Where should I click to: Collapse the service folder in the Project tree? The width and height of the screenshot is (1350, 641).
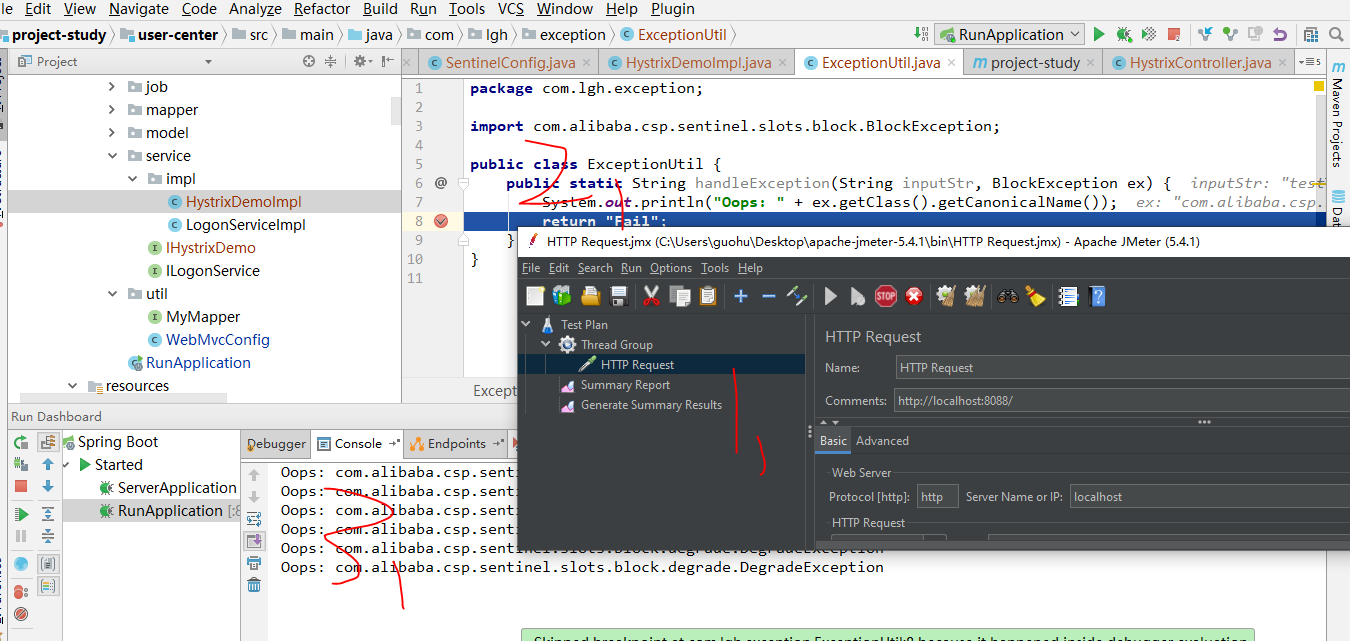coord(112,156)
